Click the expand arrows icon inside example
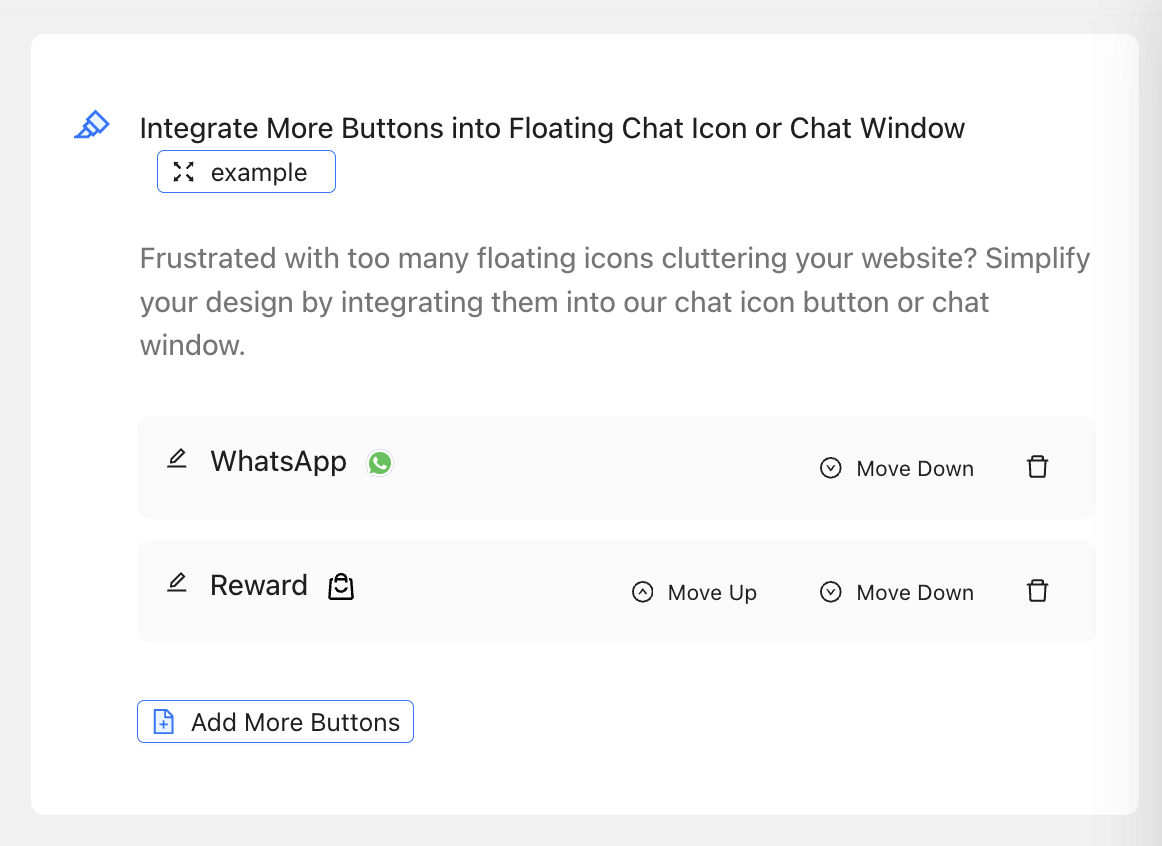Screen dimensions: 1162x846 coord(183,172)
